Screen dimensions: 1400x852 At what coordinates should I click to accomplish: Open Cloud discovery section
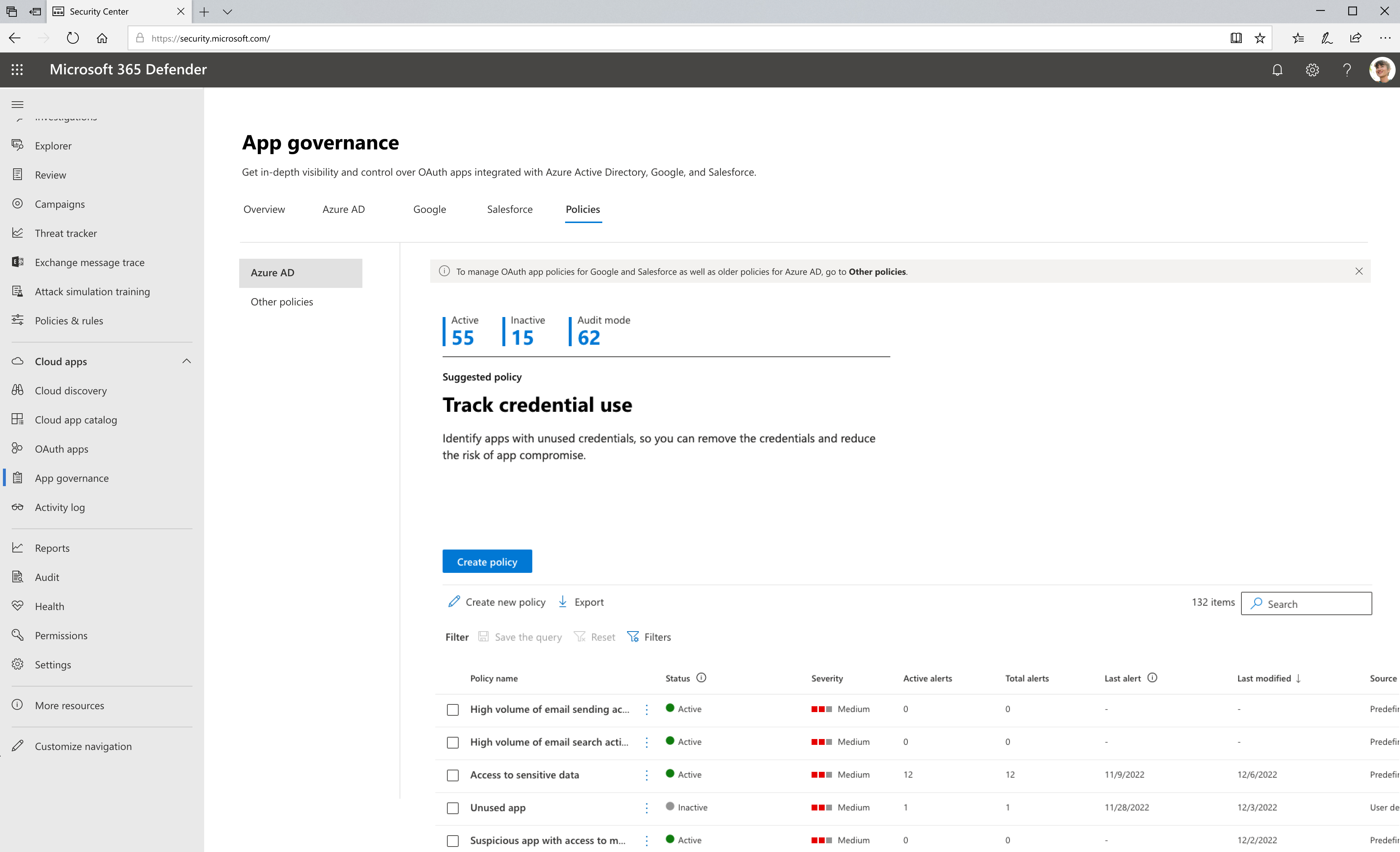70,390
